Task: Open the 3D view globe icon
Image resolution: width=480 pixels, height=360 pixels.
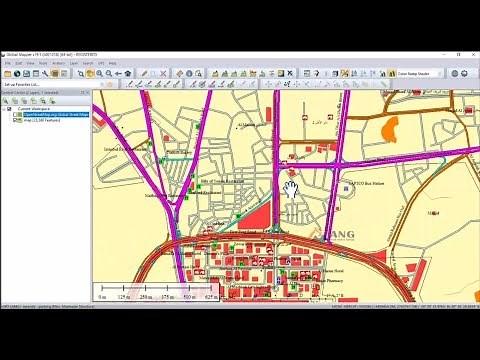Action: [455, 74]
